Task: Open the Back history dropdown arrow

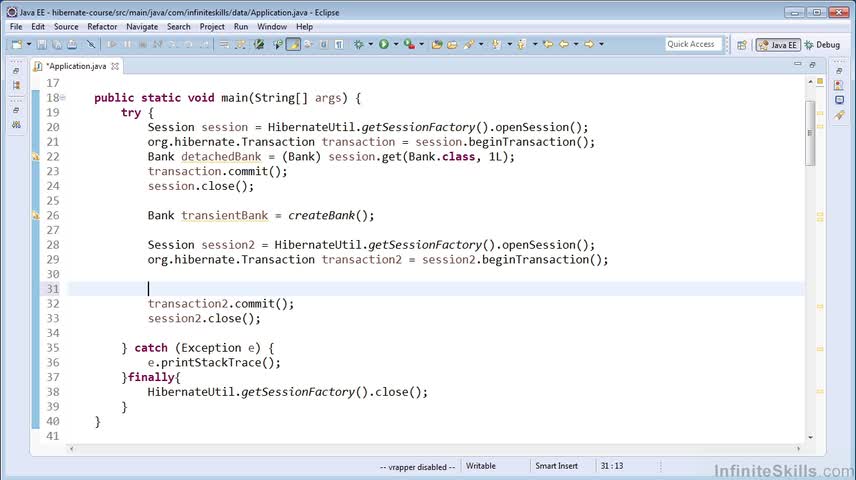Action: (x=576, y=44)
